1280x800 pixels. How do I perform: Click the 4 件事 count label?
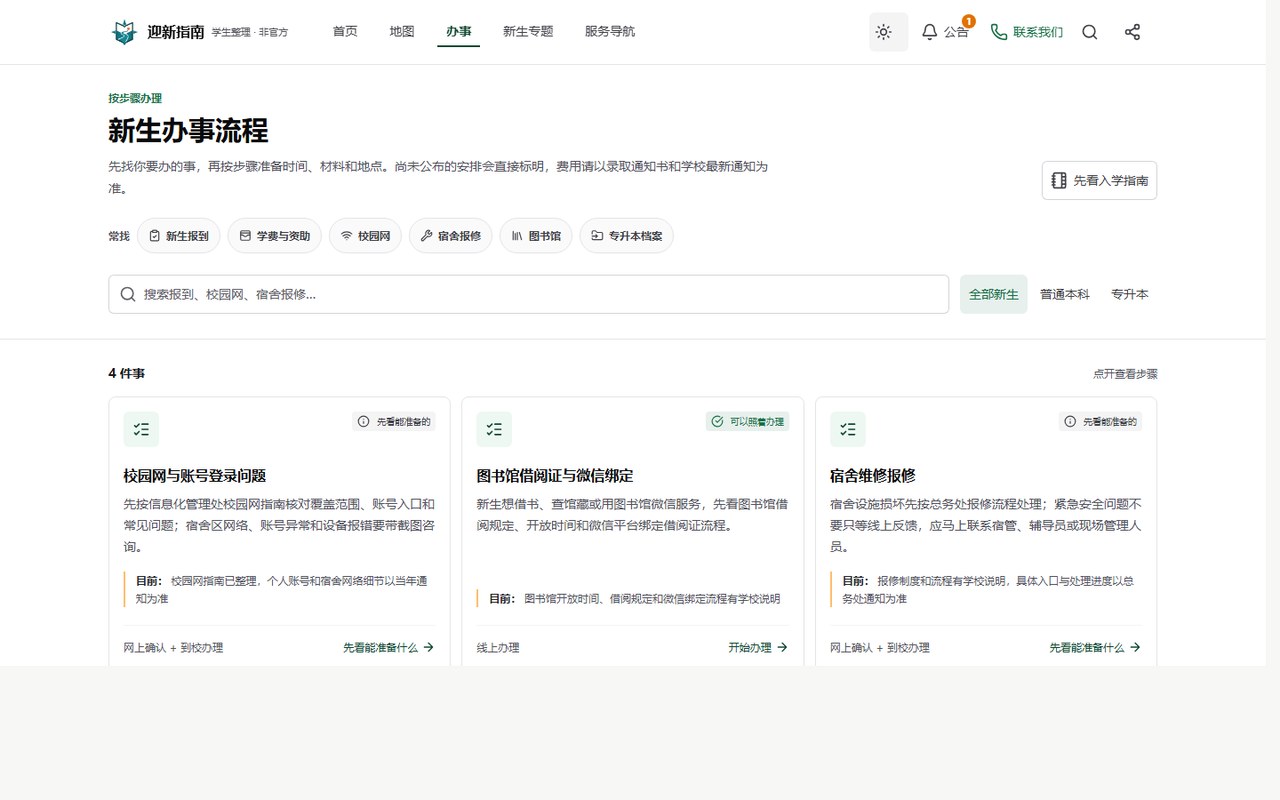point(127,374)
